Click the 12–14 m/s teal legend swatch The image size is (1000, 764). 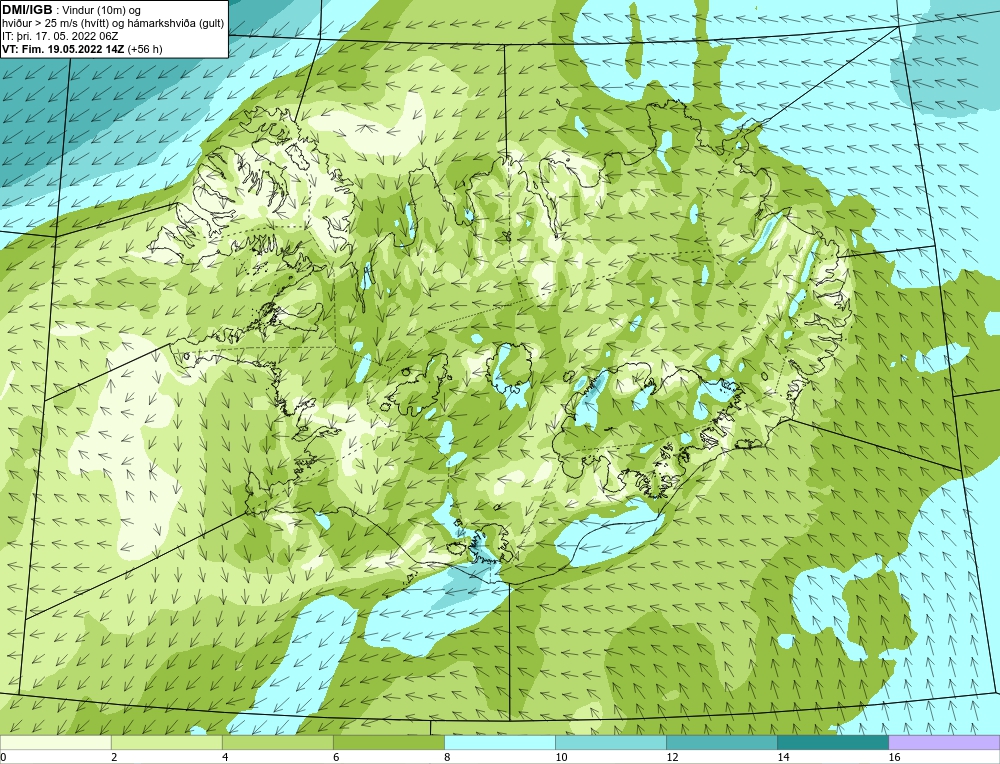[721, 742]
